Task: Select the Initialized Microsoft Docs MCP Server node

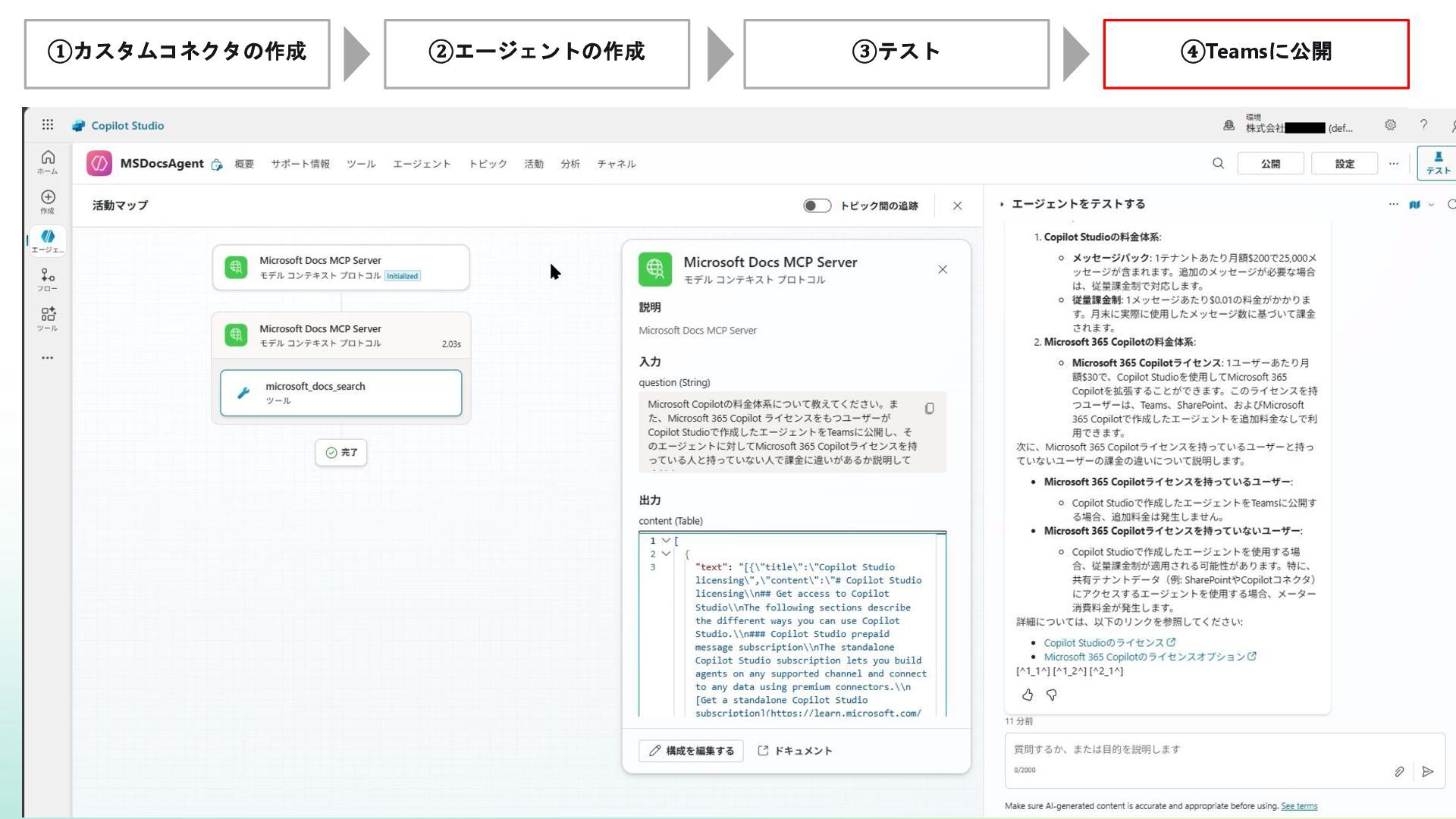Action: 341,268
